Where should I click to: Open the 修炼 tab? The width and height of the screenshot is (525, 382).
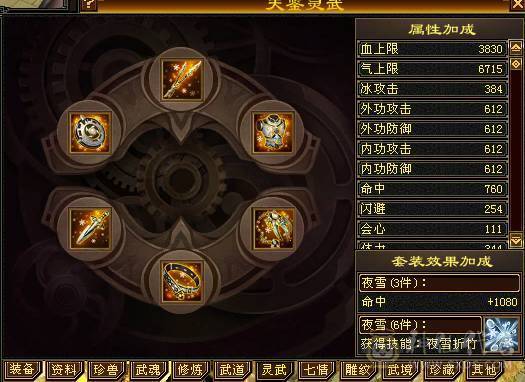191,370
